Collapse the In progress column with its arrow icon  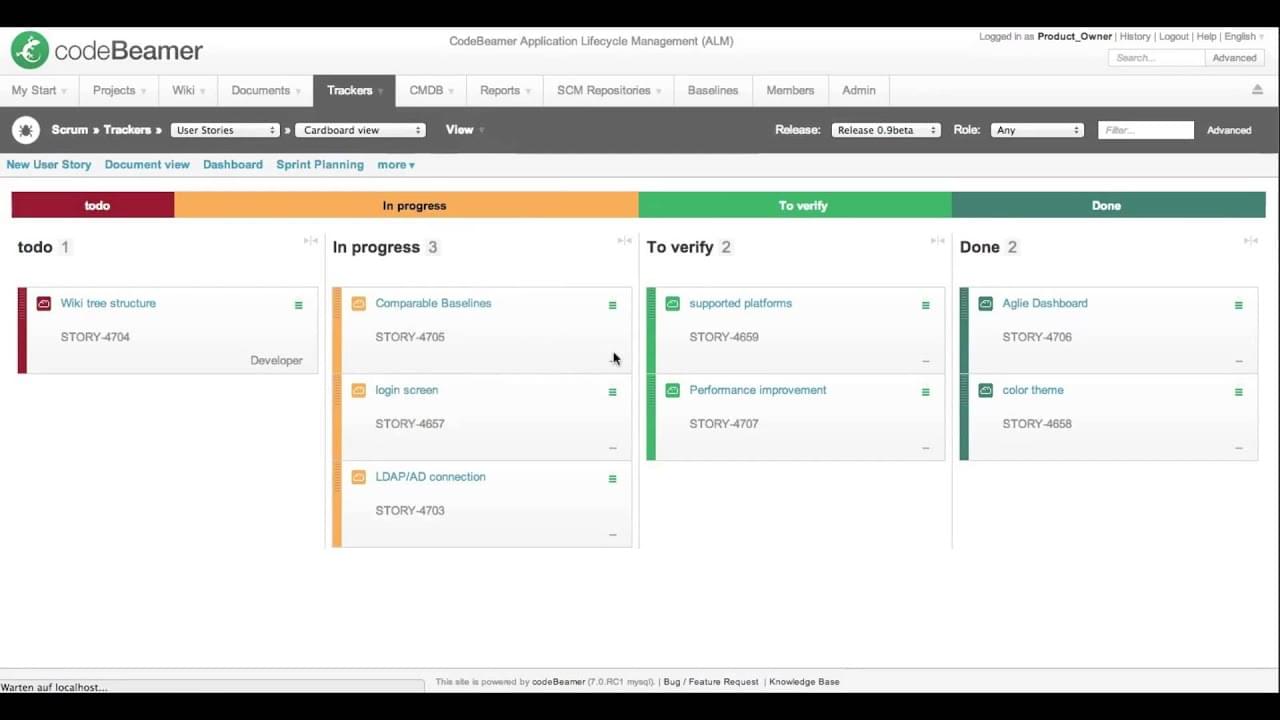pos(624,241)
